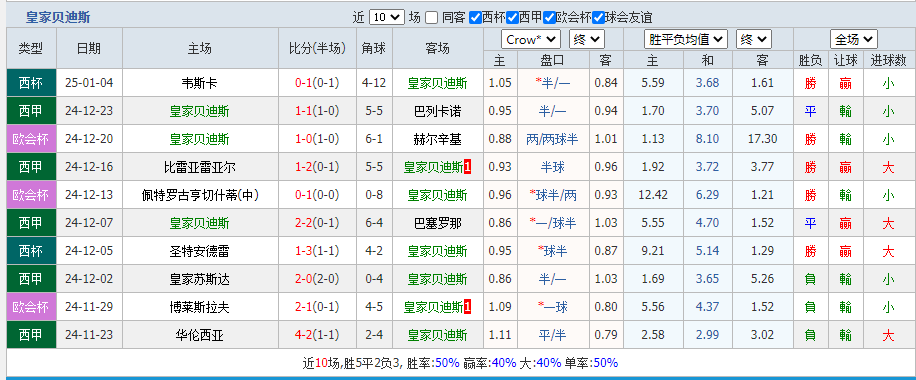Click the red card badge in 博莱斯拉夫 row

point(467,308)
